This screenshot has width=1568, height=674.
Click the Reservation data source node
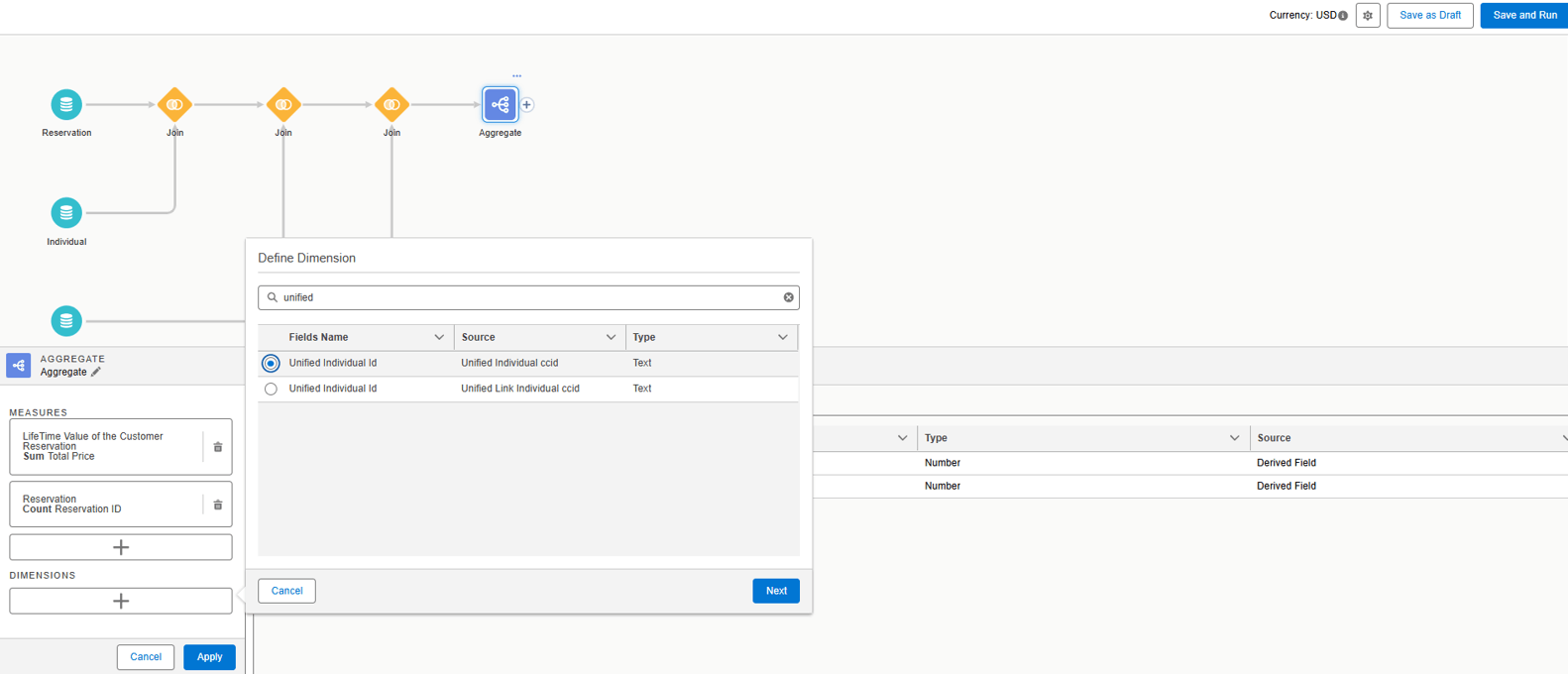point(66,104)
